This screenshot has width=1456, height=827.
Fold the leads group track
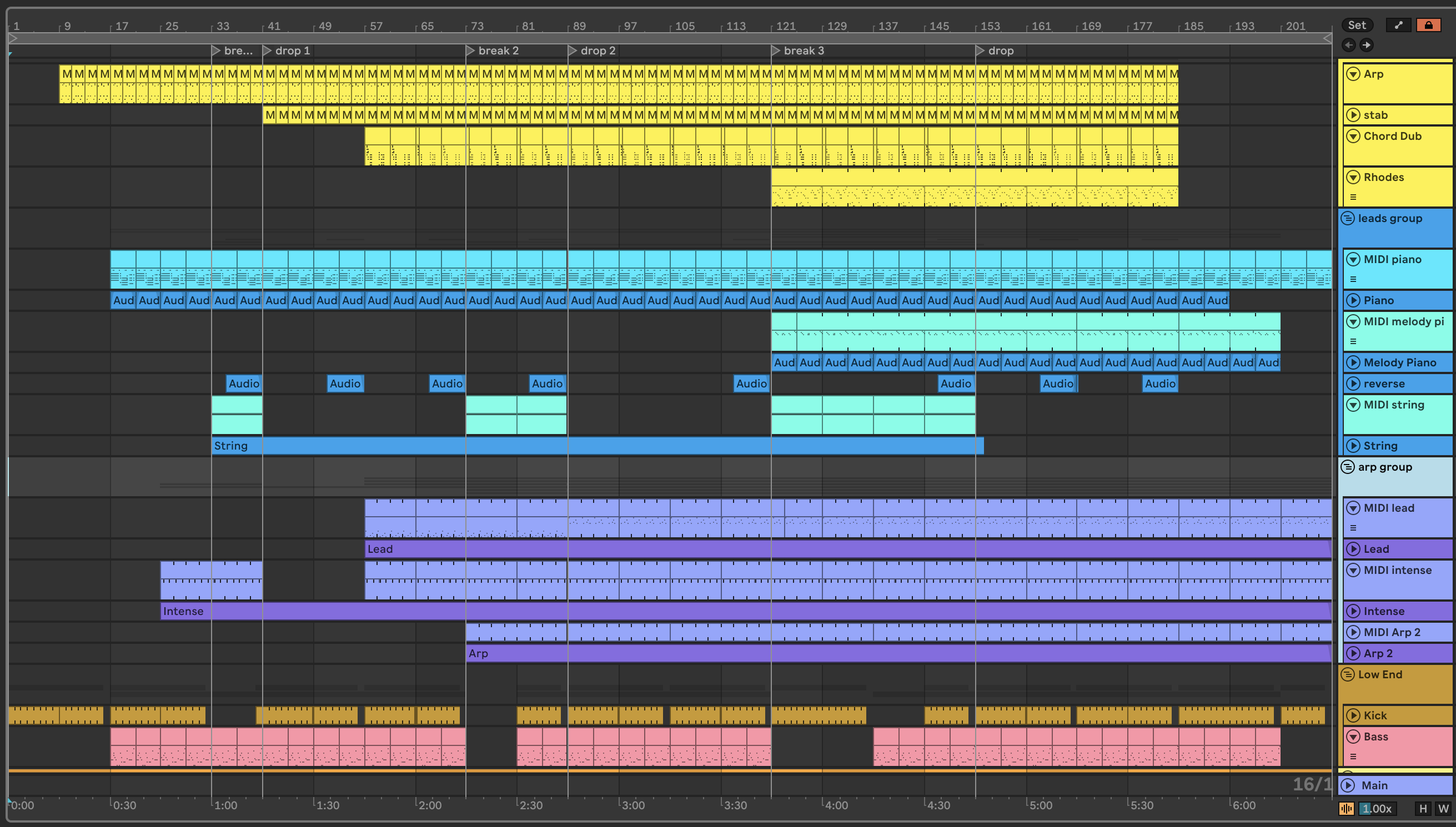point(1348,219)
